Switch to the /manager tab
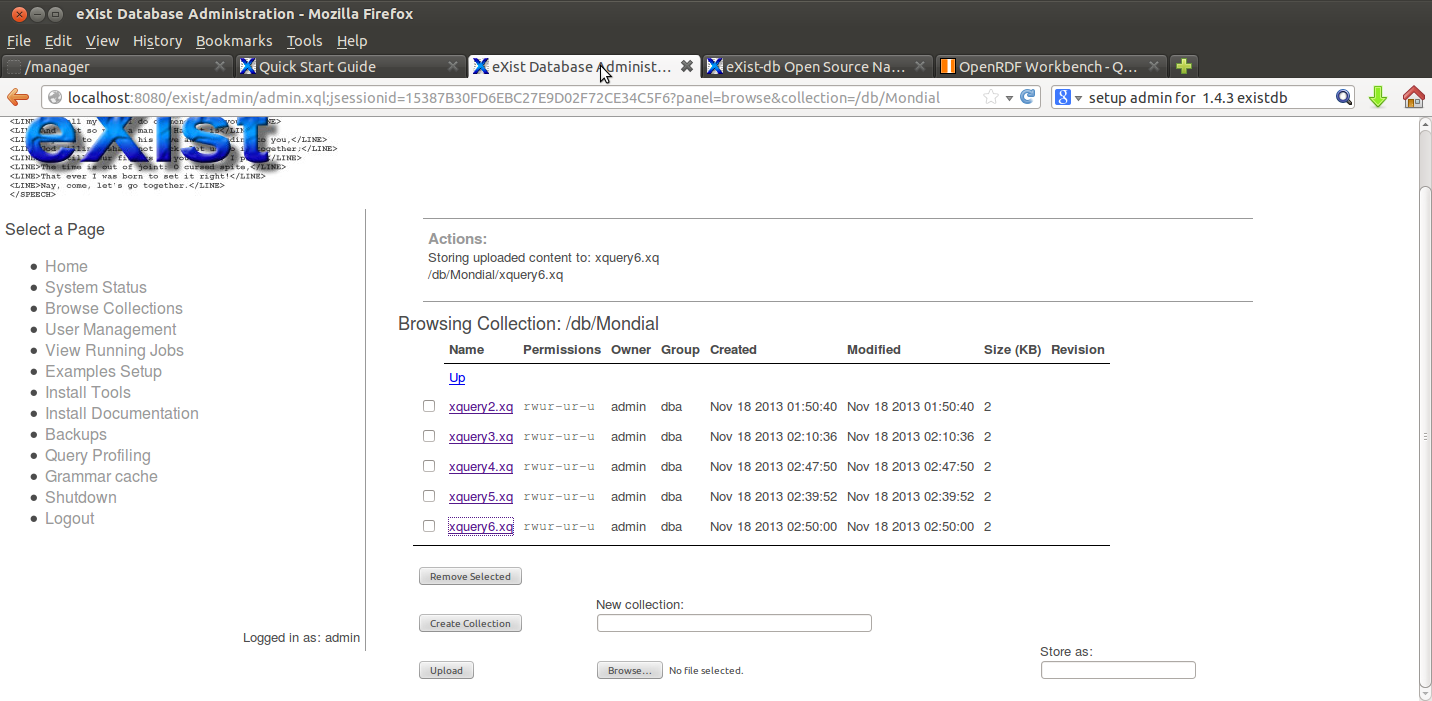Screen dimensions: 1432x701 pyautogui.click(x=116, y=67)
